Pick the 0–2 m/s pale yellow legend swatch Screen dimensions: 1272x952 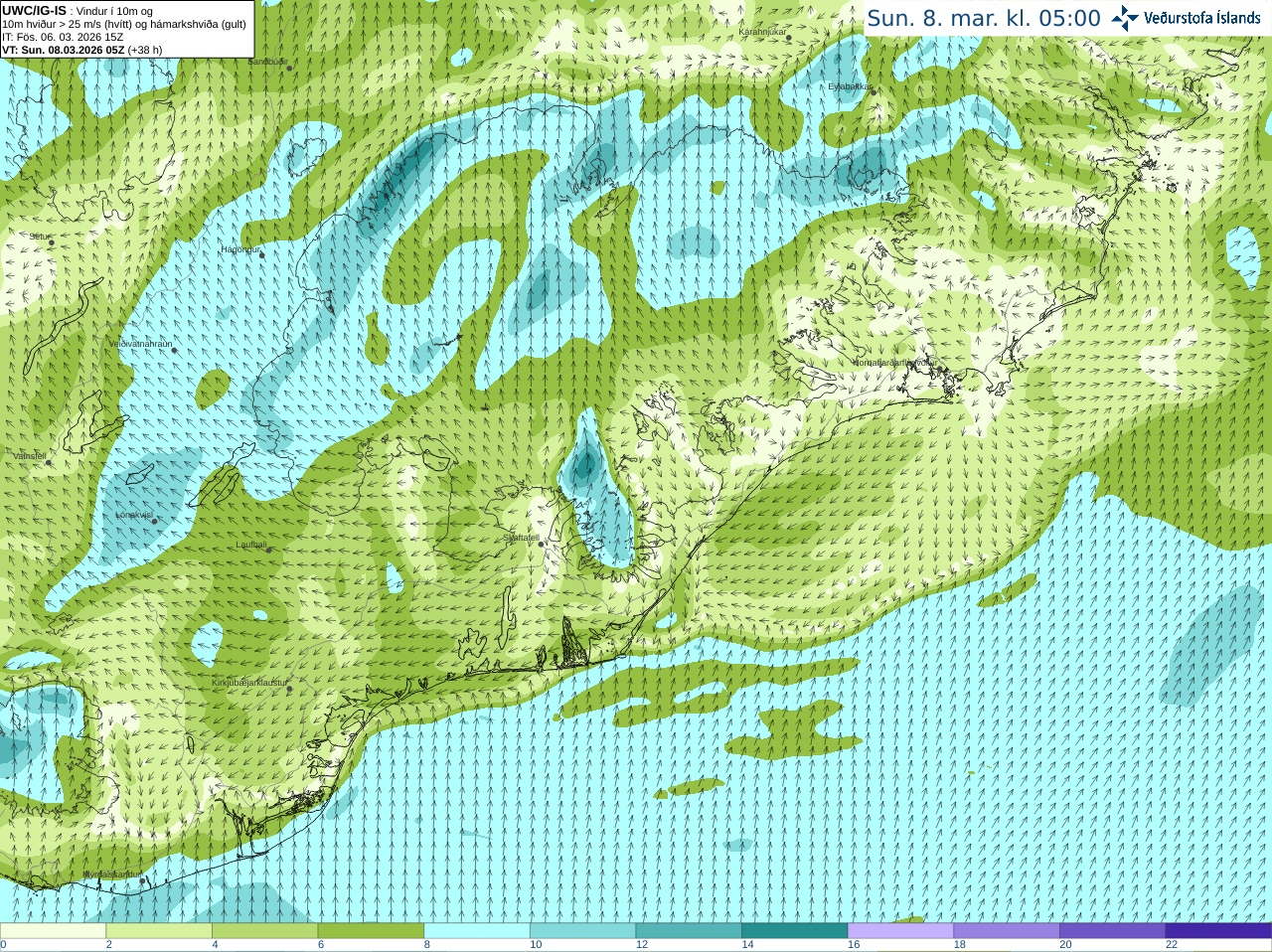53,931
